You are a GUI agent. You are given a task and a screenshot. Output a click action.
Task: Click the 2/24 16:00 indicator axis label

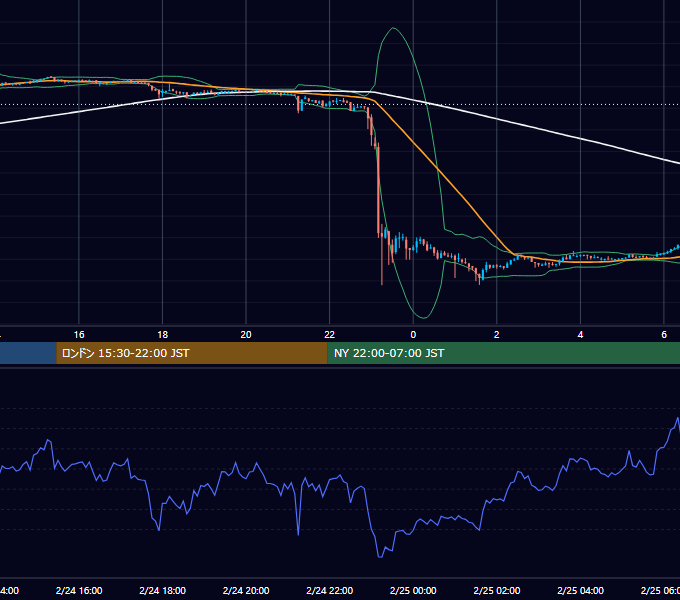point(79,590)
